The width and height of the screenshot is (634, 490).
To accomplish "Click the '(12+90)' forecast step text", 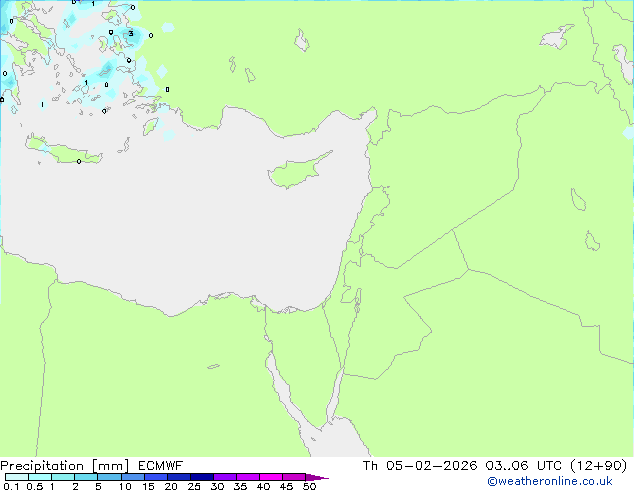I will tap(598, 466).
